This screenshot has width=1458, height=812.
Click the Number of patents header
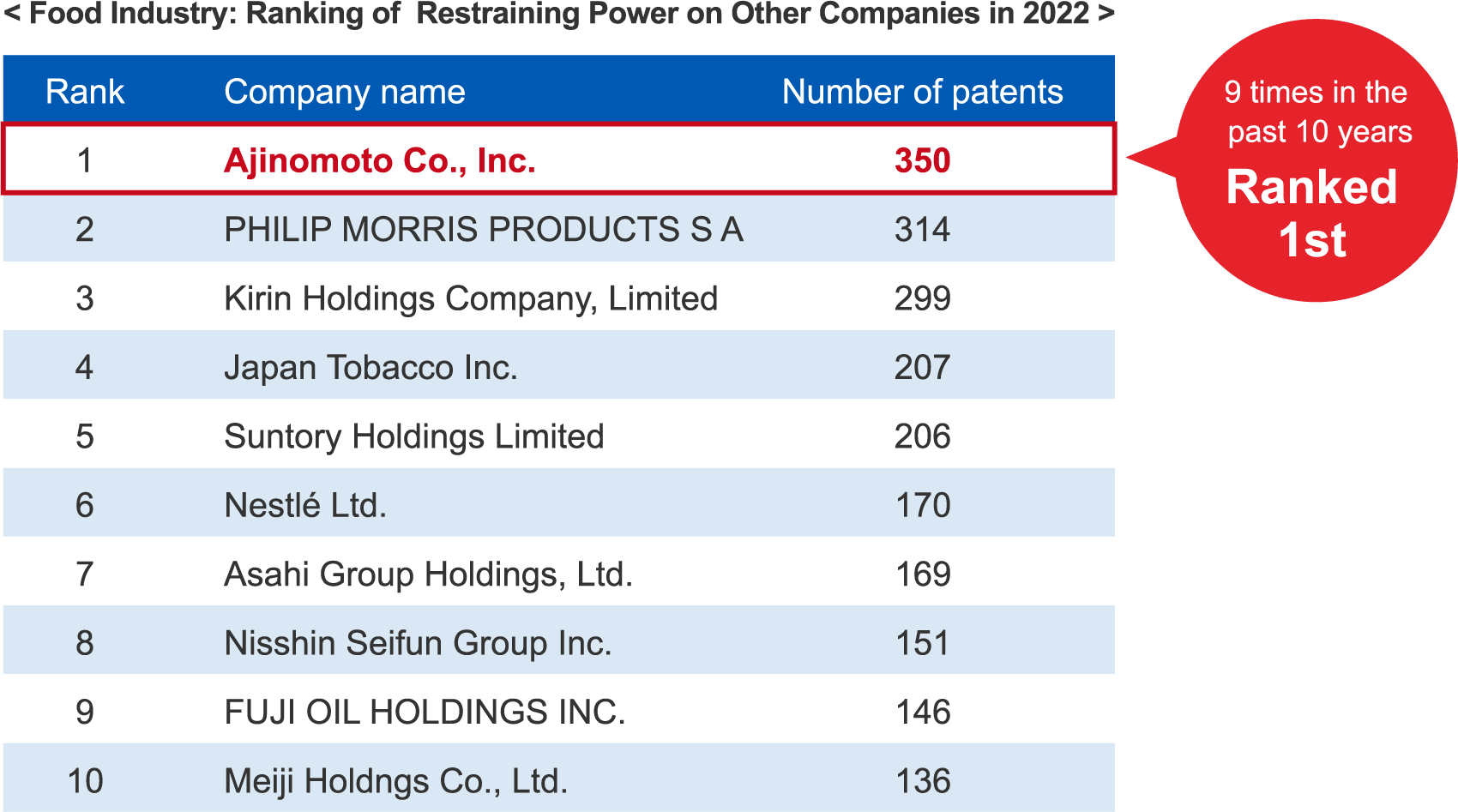click(923, 92)
